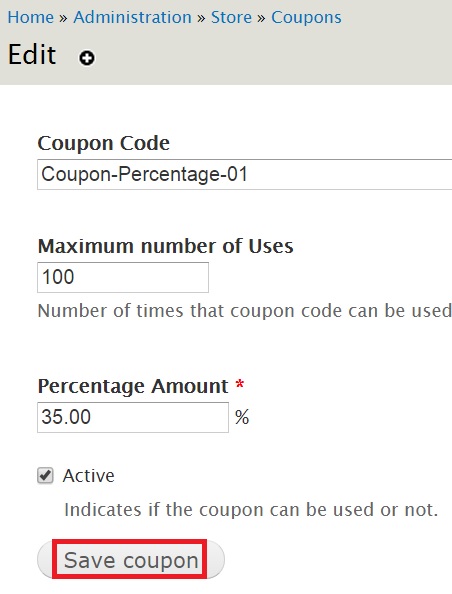Save the coupon with Save coupon button
Viewport: 452px width, 594px height.
tap(131, 560)
